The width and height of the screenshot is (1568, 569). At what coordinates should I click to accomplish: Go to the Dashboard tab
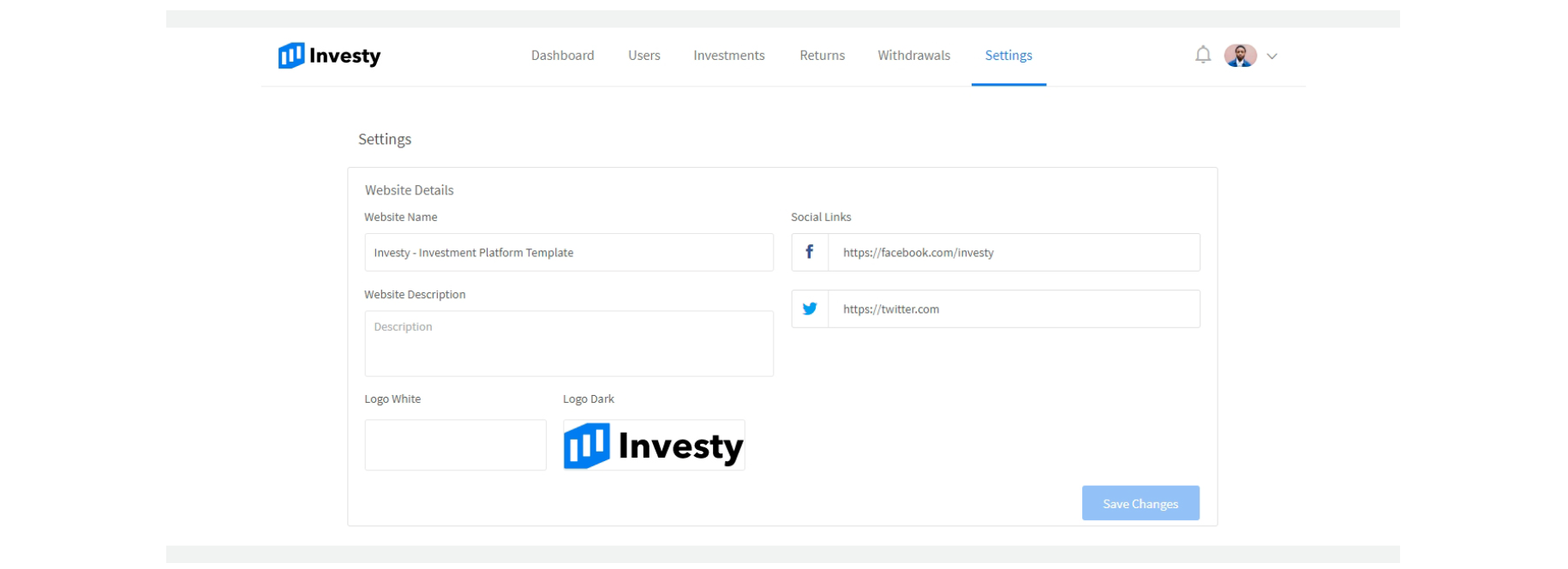point(562,56)
